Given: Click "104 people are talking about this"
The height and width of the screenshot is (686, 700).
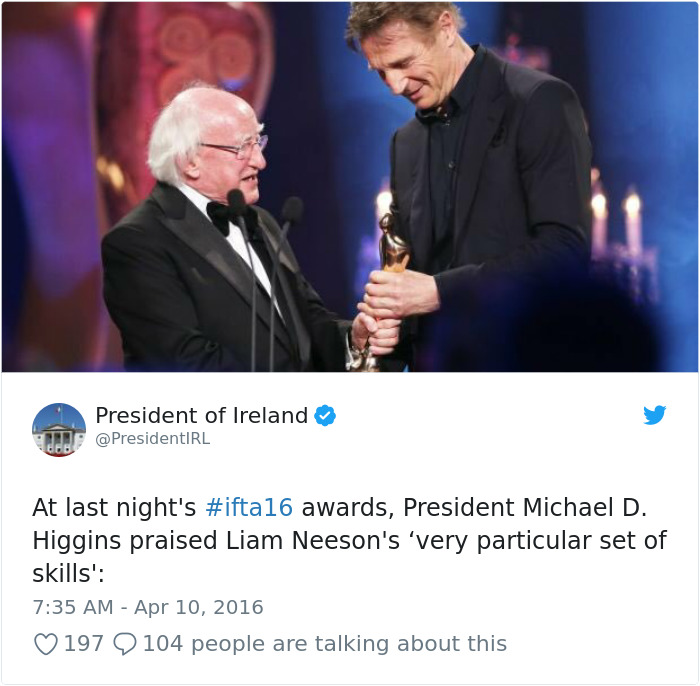Looking at the screenshot, I should pos(324,644).
